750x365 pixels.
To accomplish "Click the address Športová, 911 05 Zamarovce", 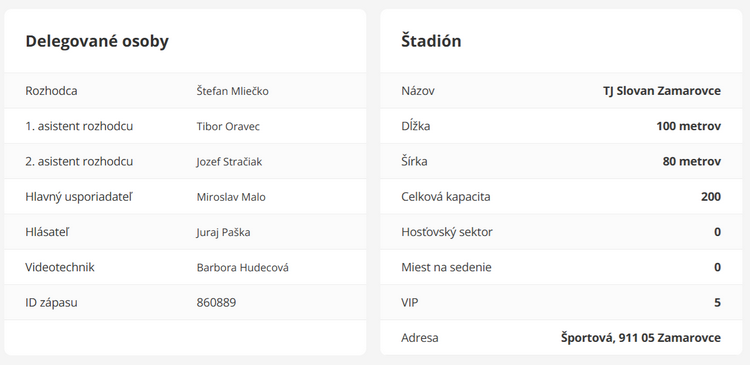I will tap(641, 338).
